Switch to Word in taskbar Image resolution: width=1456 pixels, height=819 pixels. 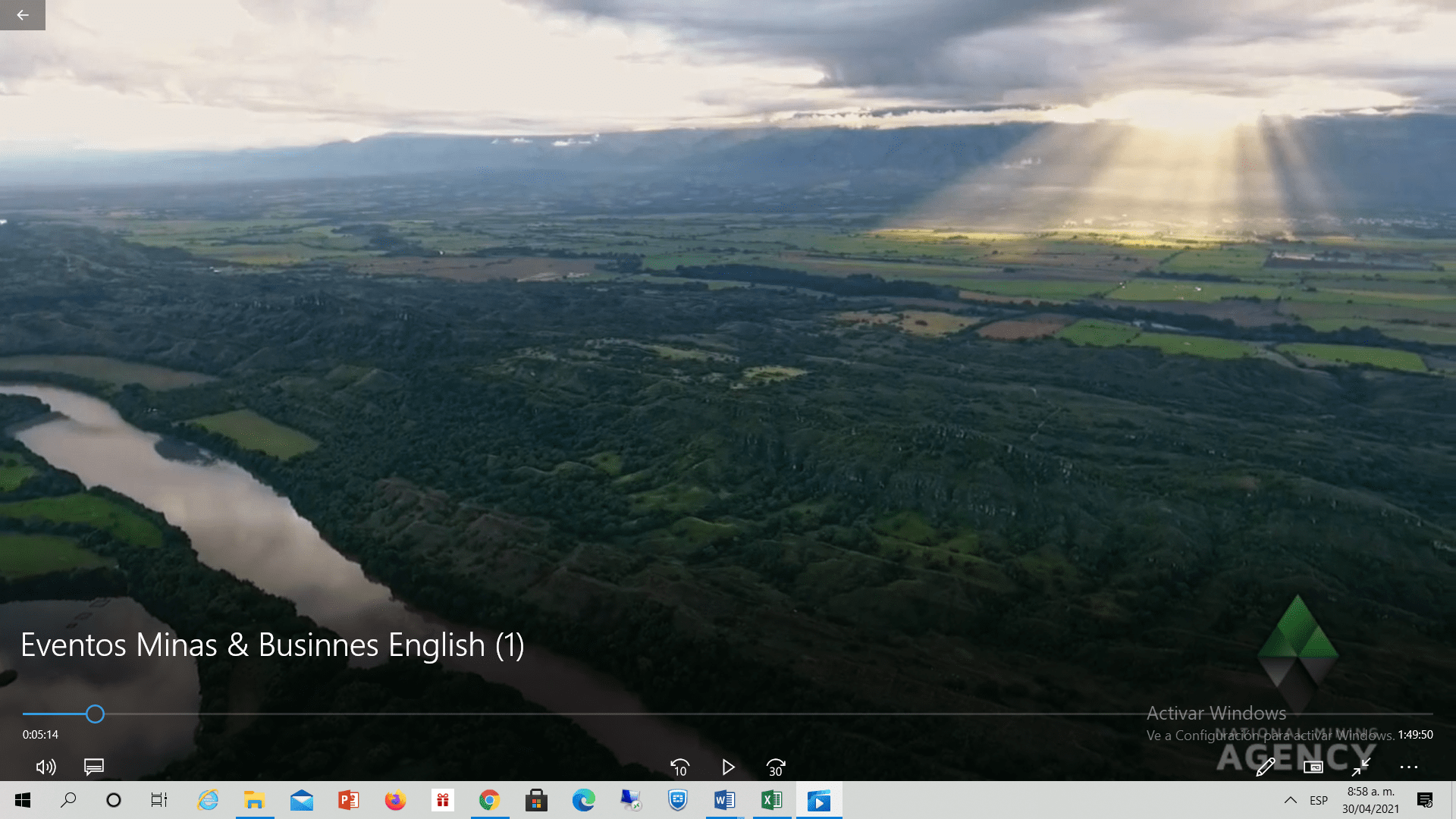[724, 800]
